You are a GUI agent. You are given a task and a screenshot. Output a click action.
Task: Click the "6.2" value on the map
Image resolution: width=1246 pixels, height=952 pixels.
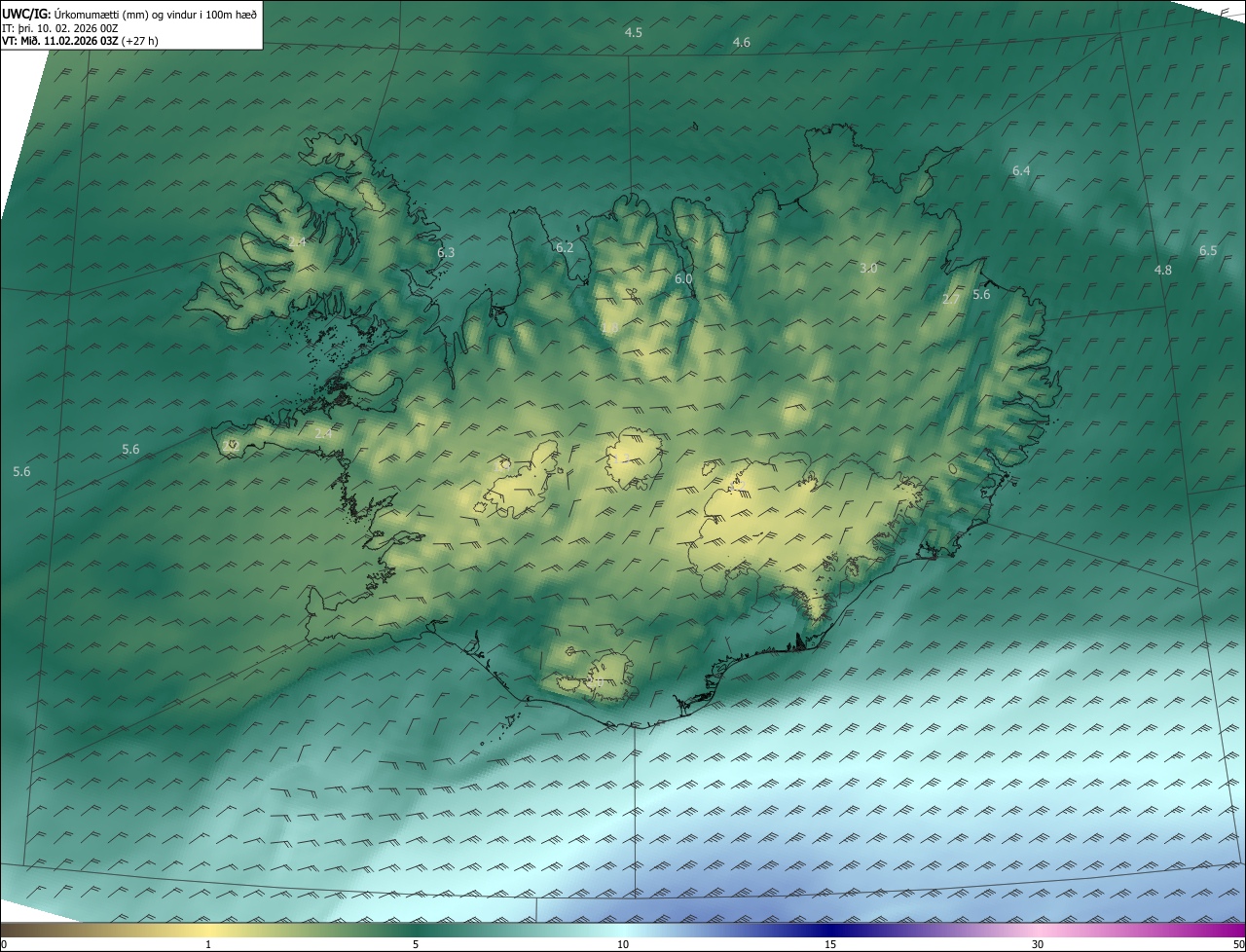[x=565, y=248]
